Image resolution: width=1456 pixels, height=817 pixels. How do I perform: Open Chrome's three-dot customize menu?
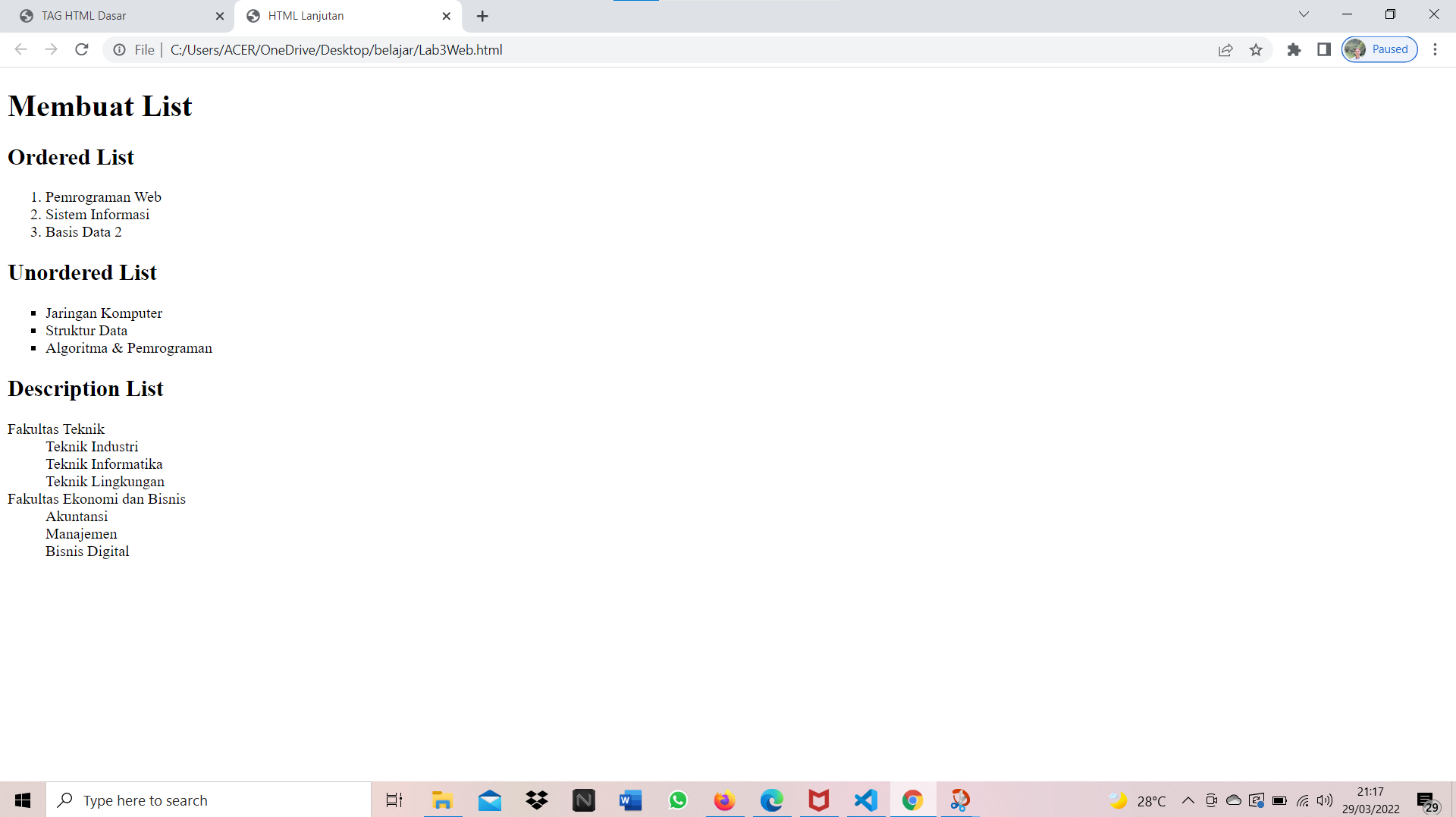(x=1435, y=49)
